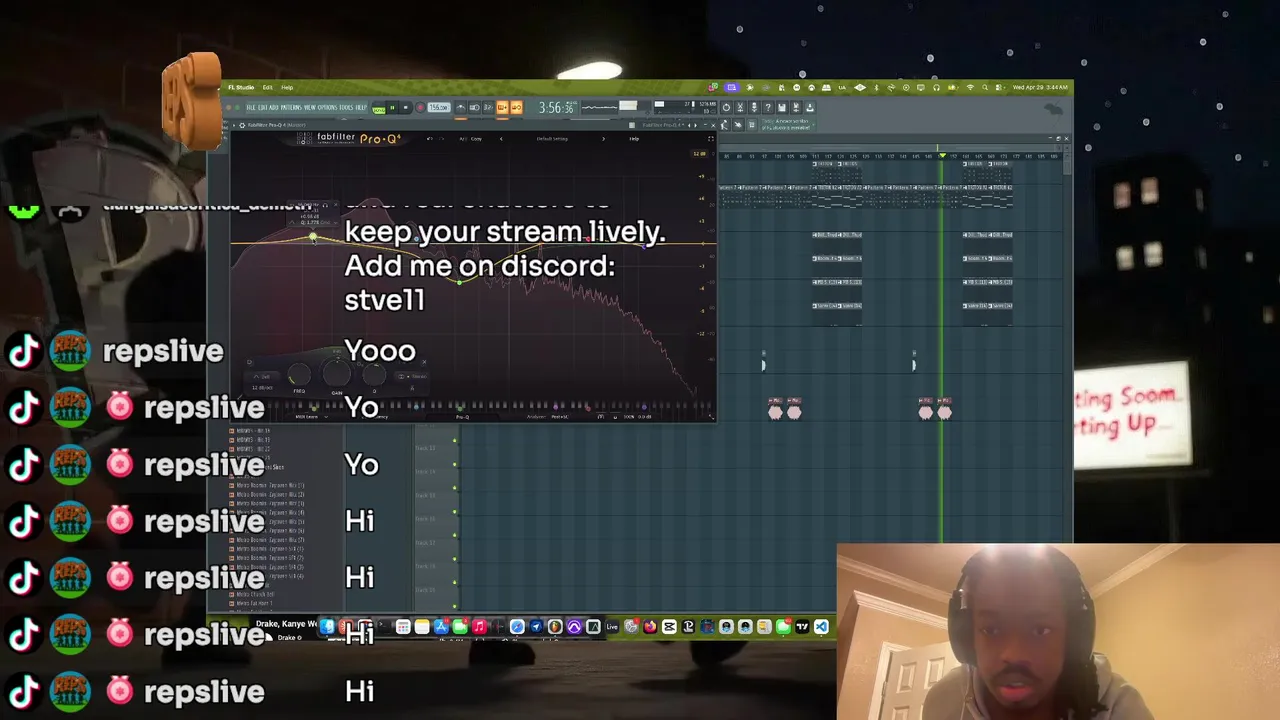Click Pro-Q undo arrow

tap(430, 139)
